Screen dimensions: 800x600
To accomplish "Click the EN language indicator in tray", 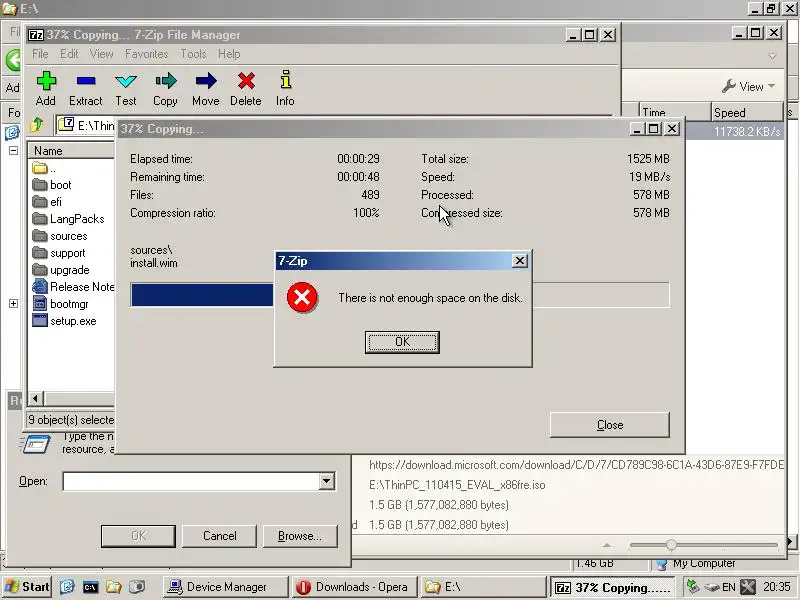I will click(x=729, y=587).
